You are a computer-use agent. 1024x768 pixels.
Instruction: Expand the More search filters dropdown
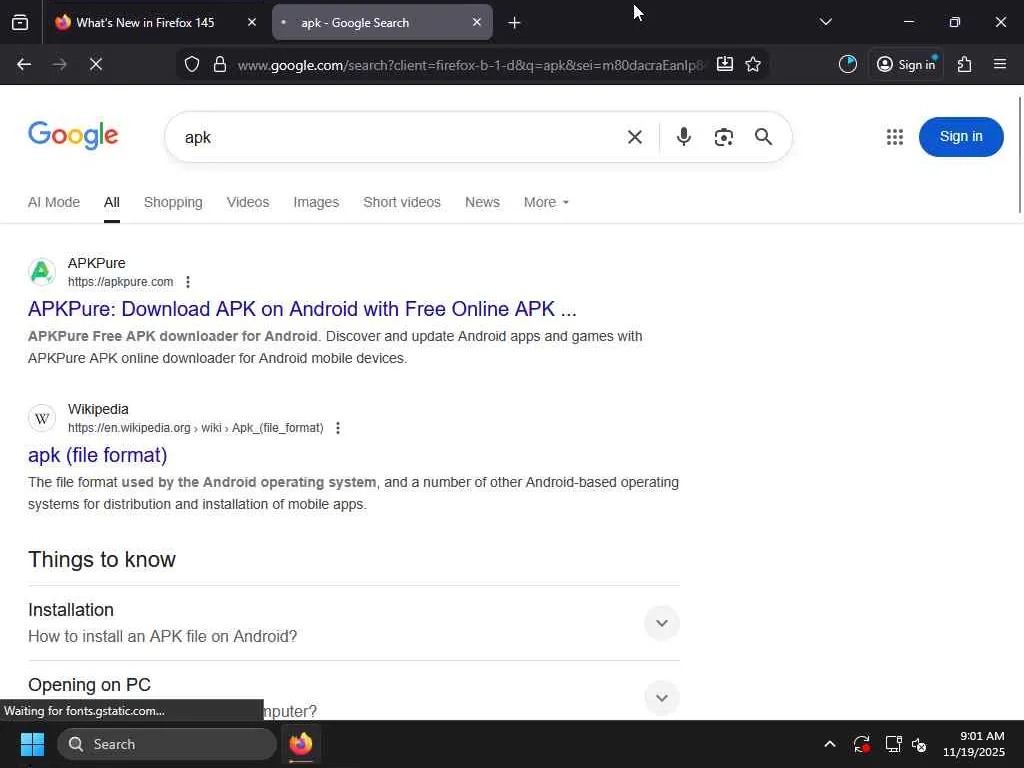pyautogui.click(x=546, y=202)
